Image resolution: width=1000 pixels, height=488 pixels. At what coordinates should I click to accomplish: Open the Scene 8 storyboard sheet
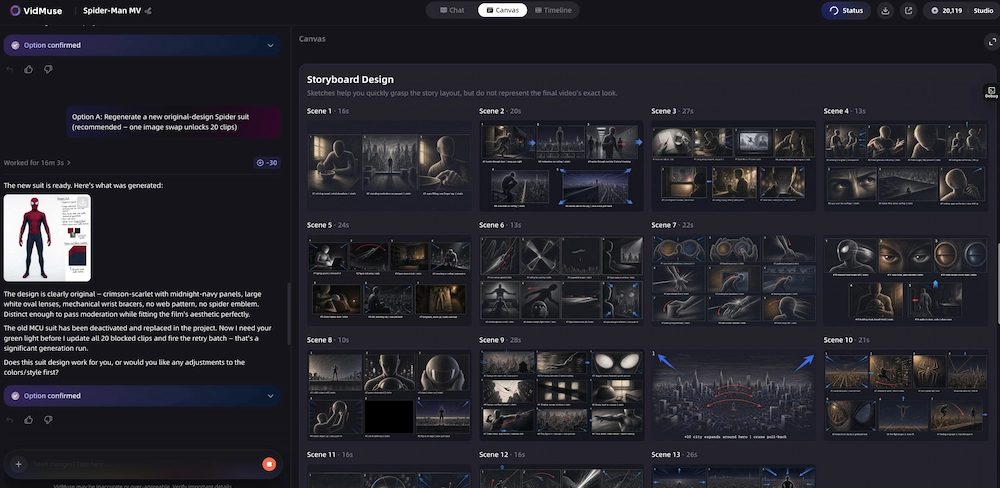[x=389, y=395]
